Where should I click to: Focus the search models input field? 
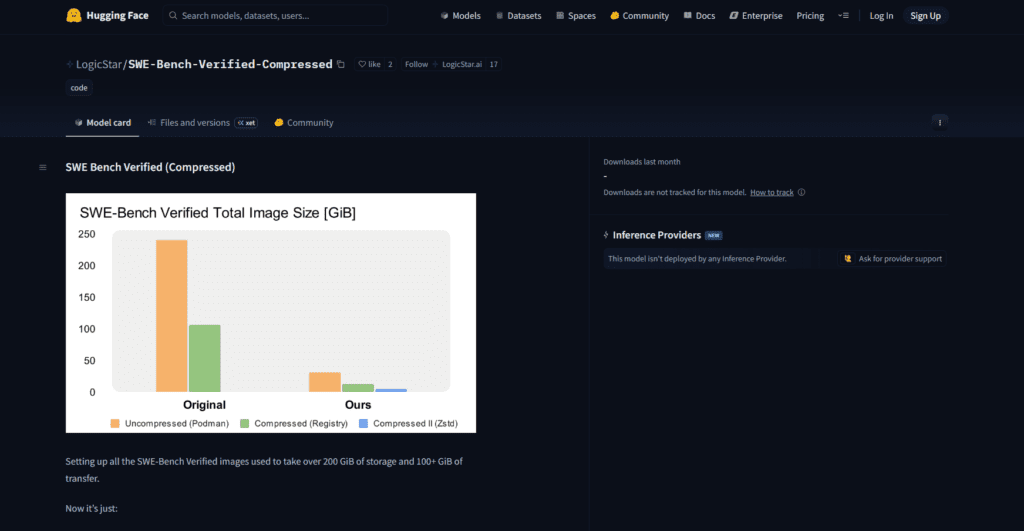[x=276, y=16]
